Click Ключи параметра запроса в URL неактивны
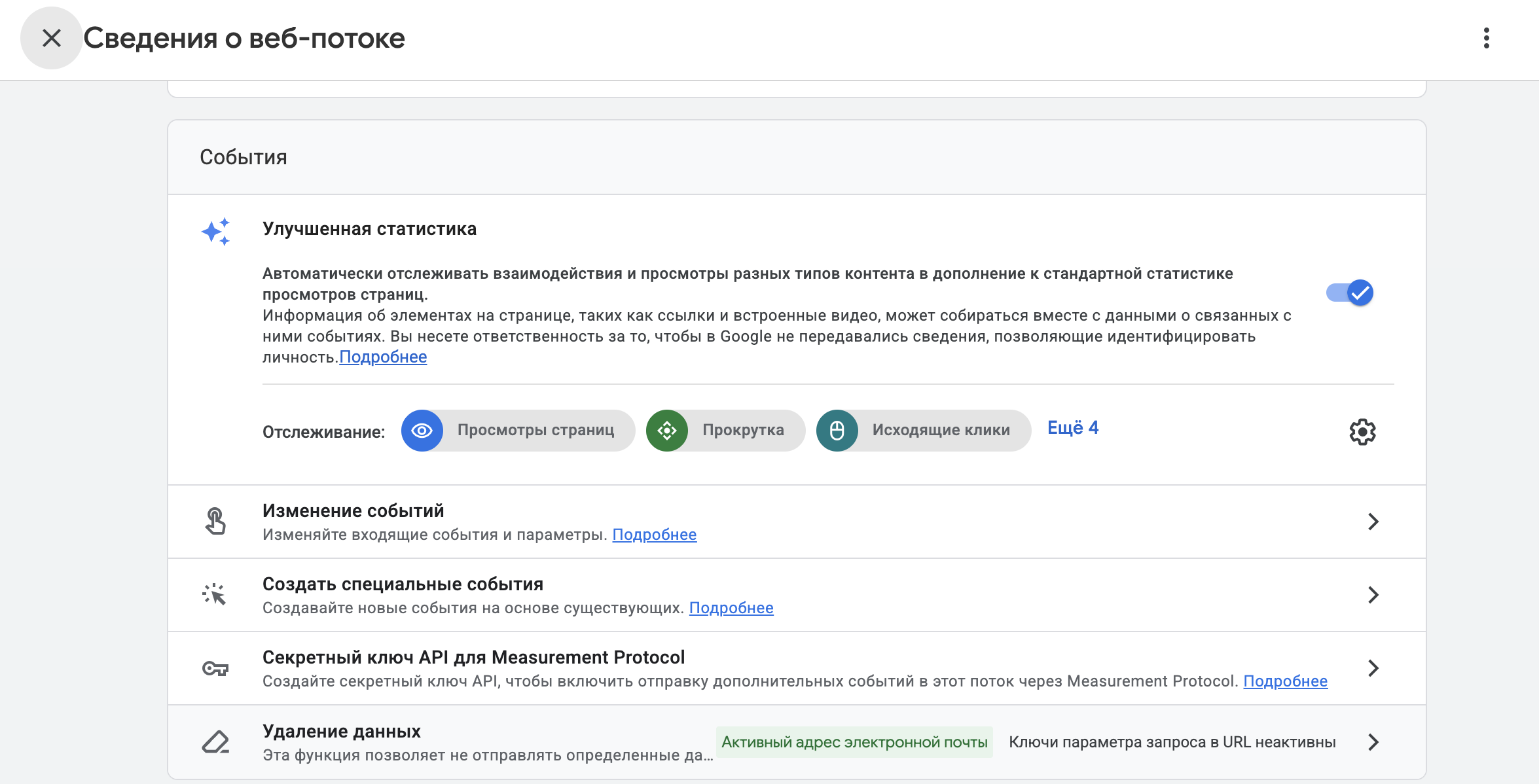 (x=1172, y=742)
